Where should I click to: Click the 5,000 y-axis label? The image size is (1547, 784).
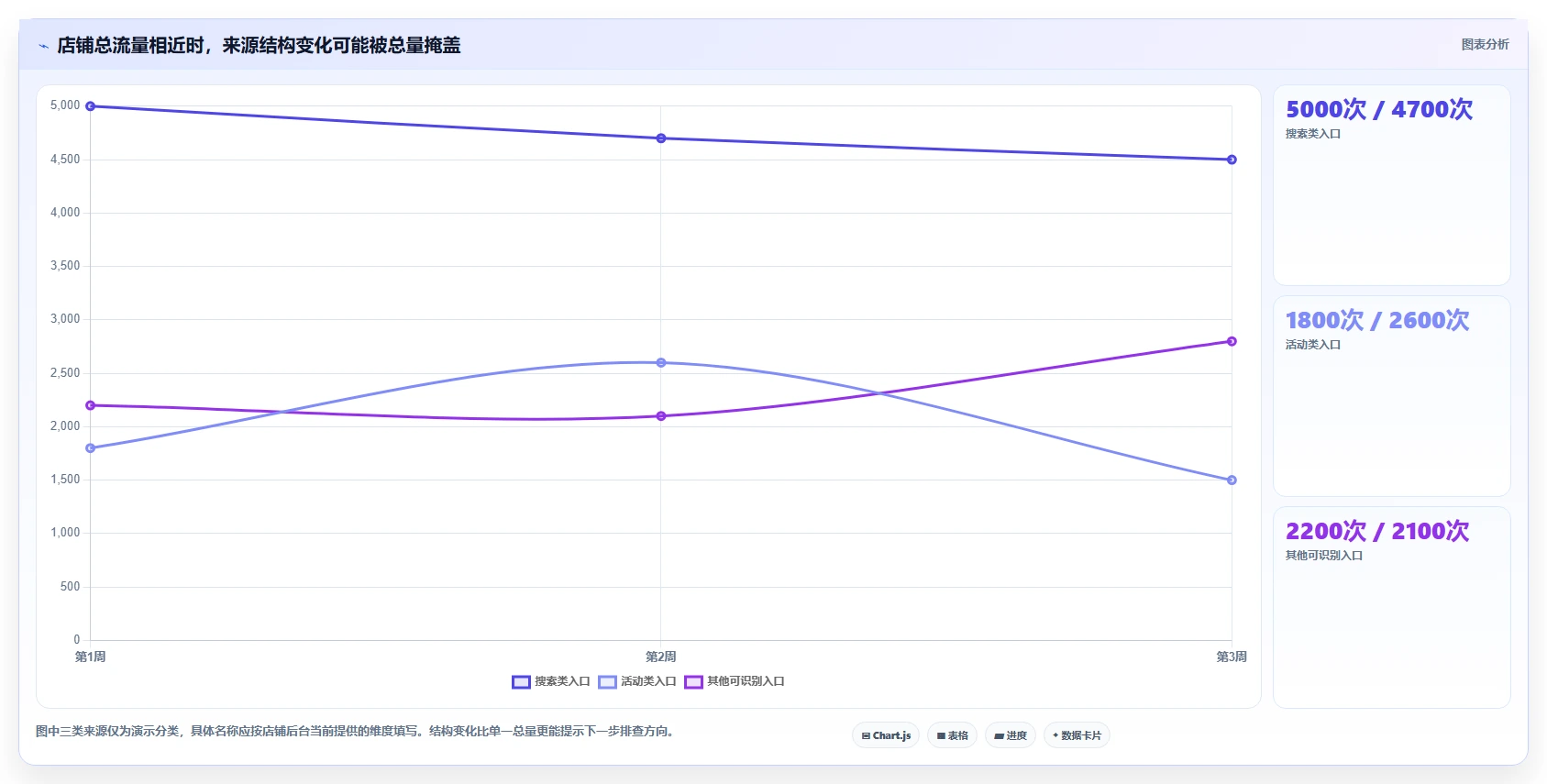(x=65, y=105)
